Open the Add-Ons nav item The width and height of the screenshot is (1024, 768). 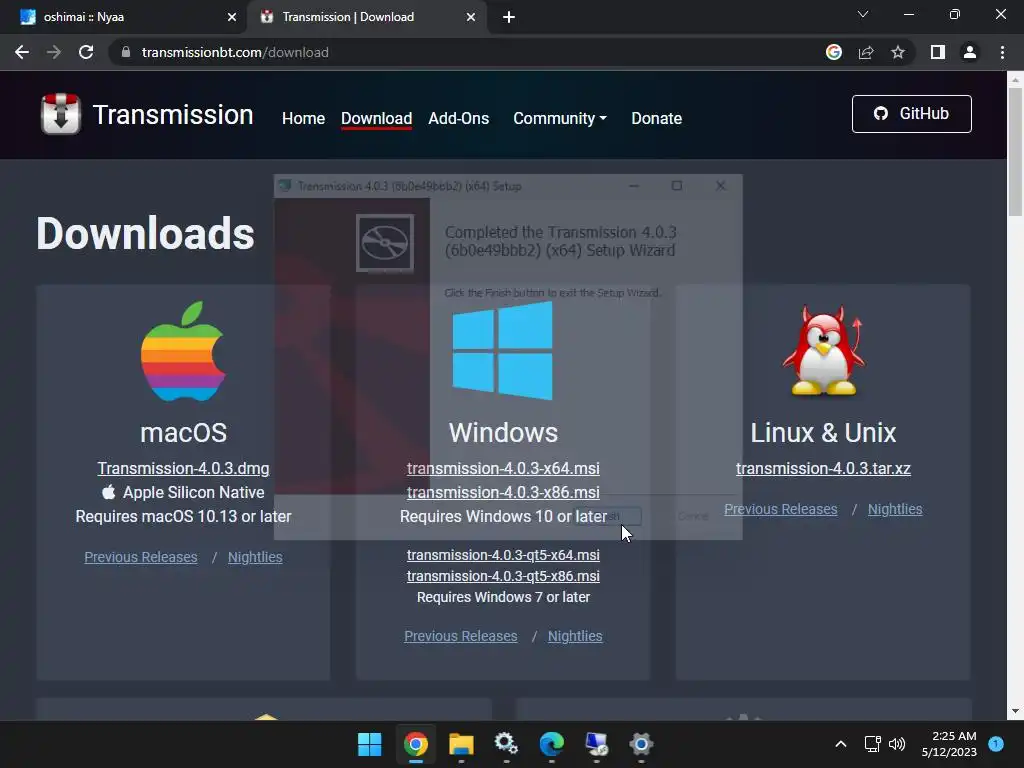point(458,118)
